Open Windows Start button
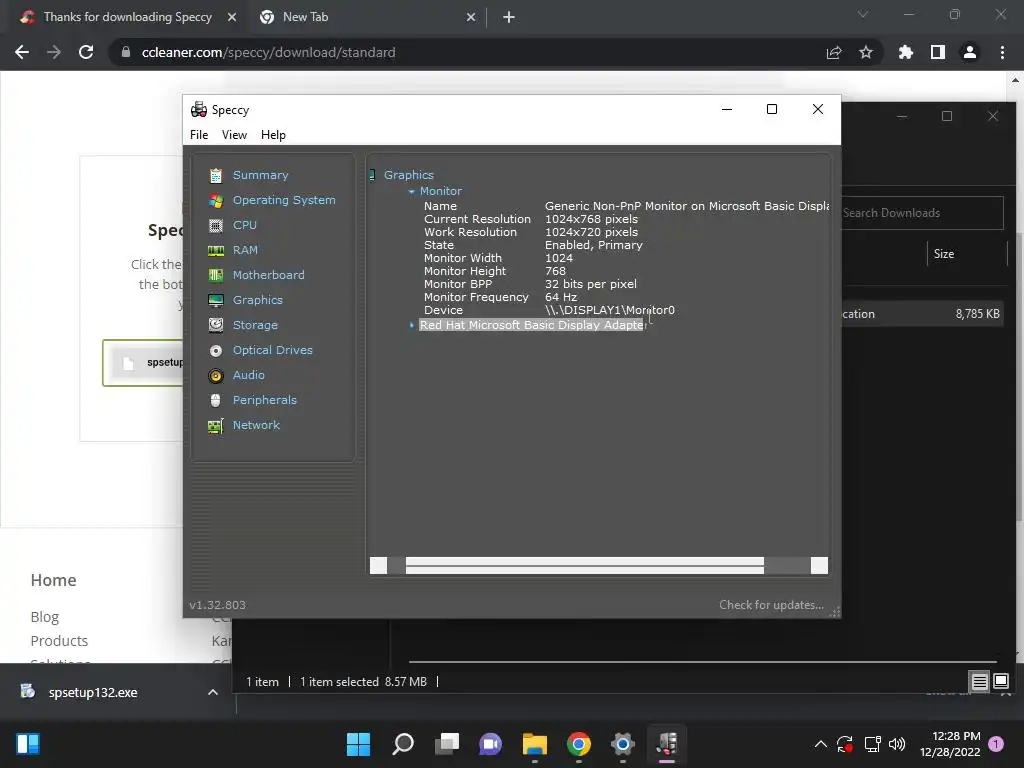The width and height of the screenshot is (1024, 768). [358, 744]
